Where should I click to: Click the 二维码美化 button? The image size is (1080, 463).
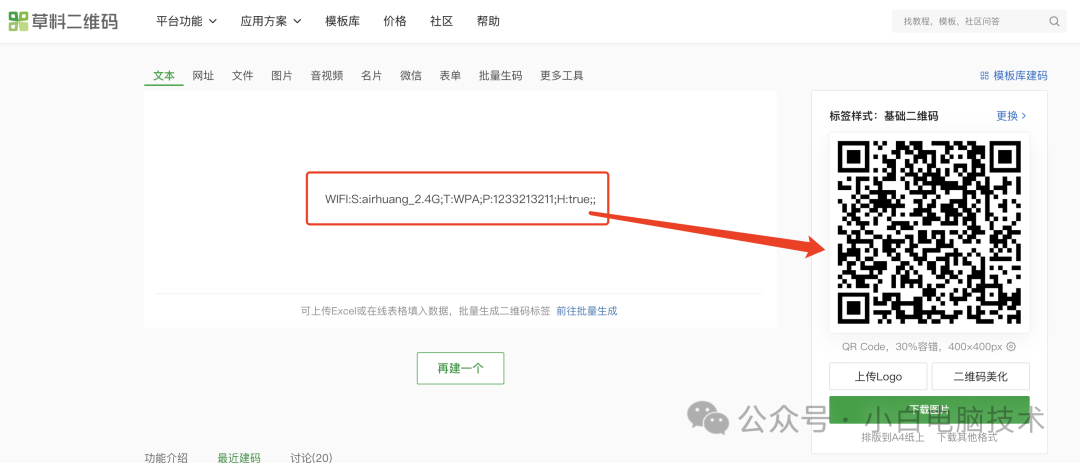pos(981,377)
